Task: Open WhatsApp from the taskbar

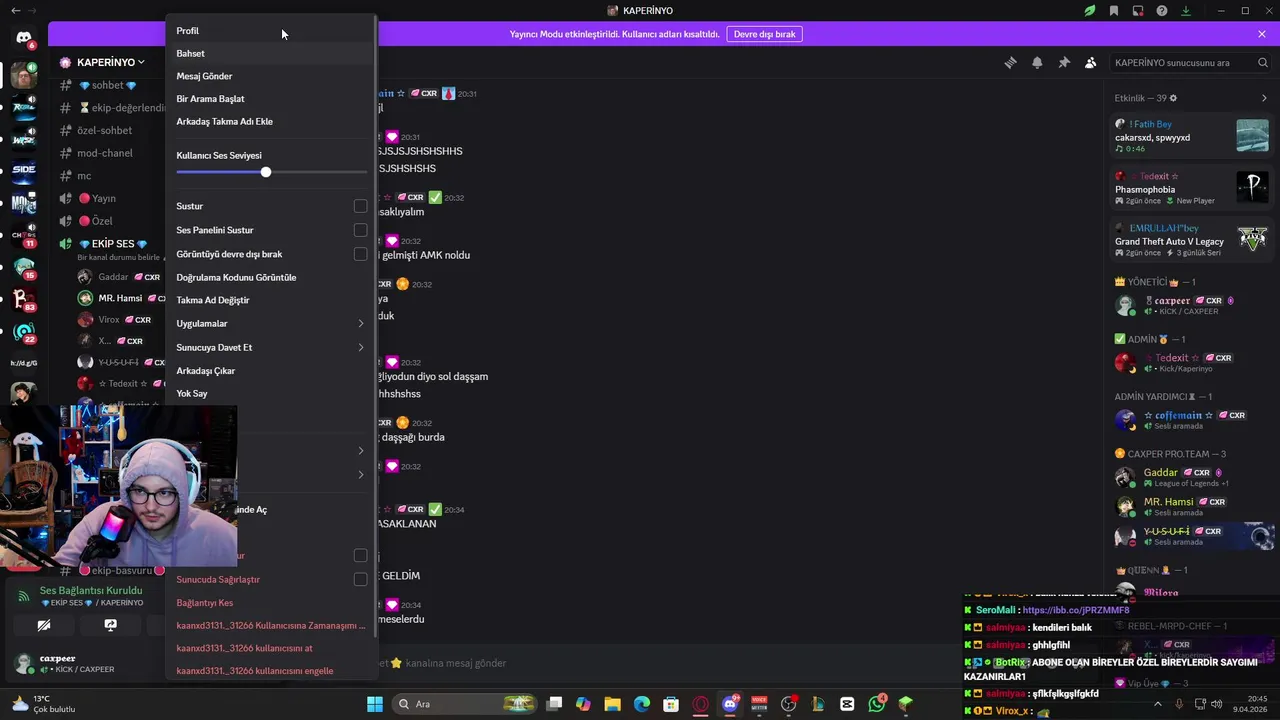Action: [877, 704]
